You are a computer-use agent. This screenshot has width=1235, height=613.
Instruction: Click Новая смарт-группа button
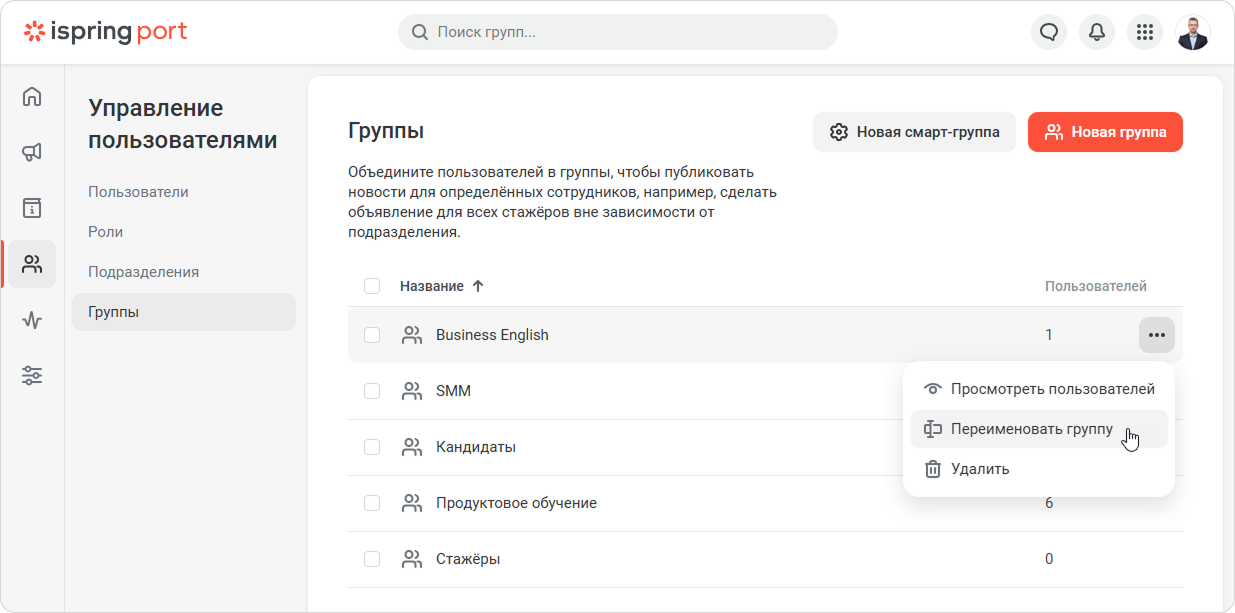pyautogui.click(x=914, y=132)
